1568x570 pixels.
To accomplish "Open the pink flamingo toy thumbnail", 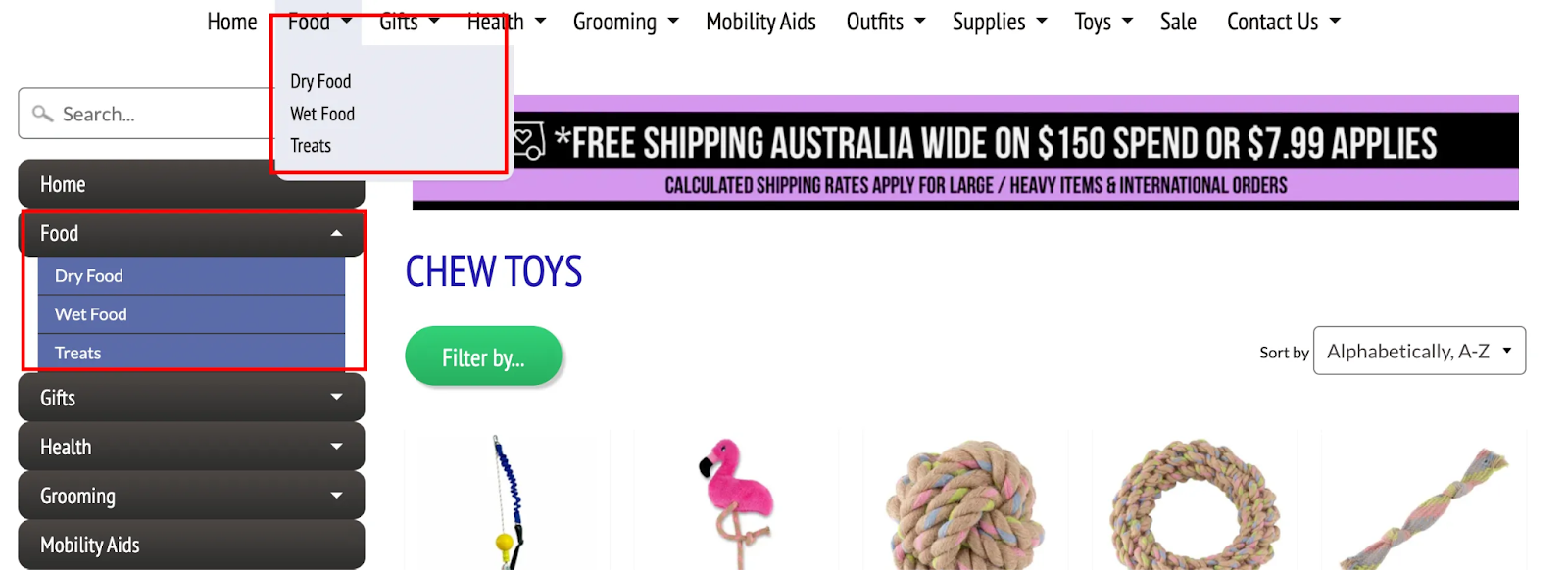I will [x=736, y=500].
